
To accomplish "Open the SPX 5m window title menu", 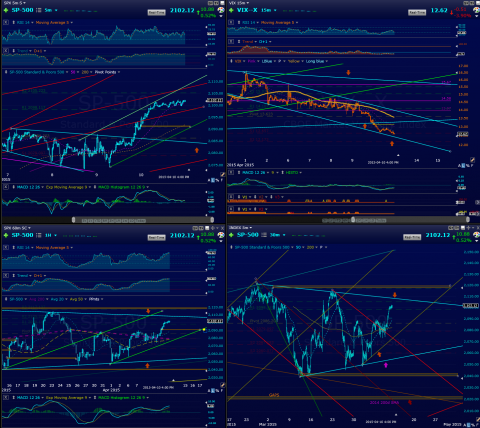I will tap(15, 3).
